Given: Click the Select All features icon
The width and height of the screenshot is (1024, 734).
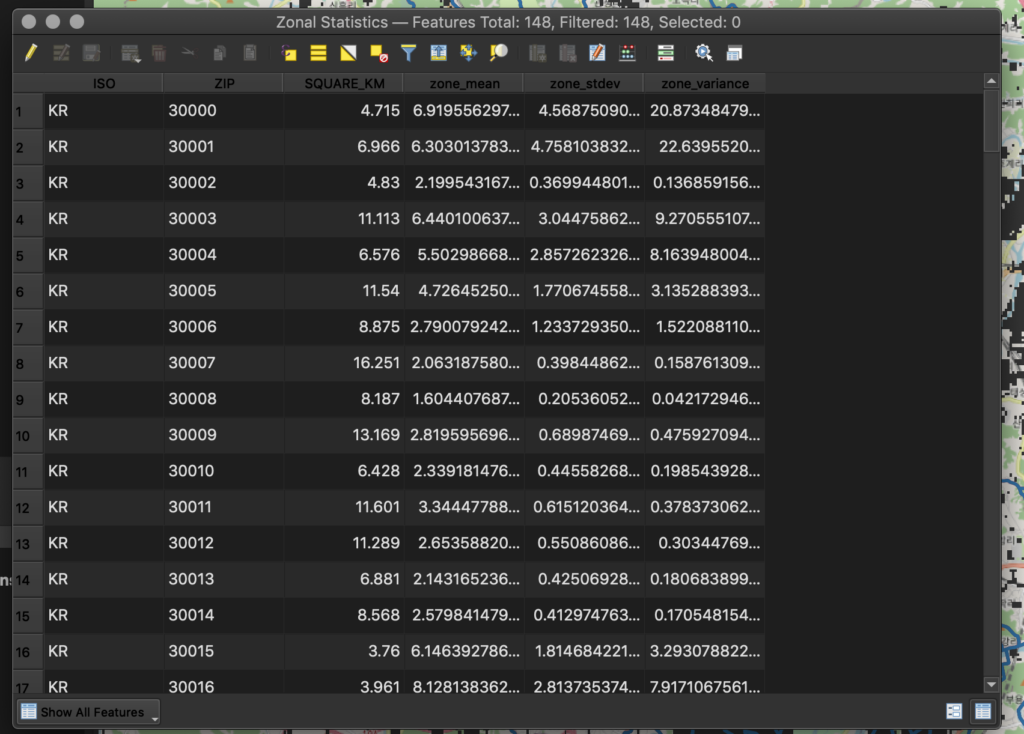Looking at the screenshot, I should tap(318, 53).
